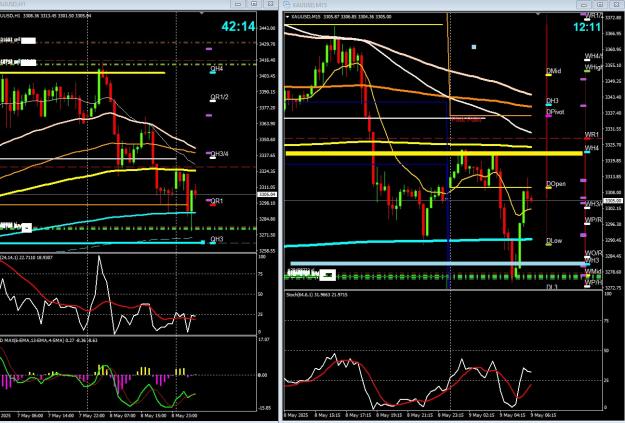Click the current price tag on M15 scale
The height and width of the screenshot is (423, 625).
pyautogui.click(x=614, y=201)
